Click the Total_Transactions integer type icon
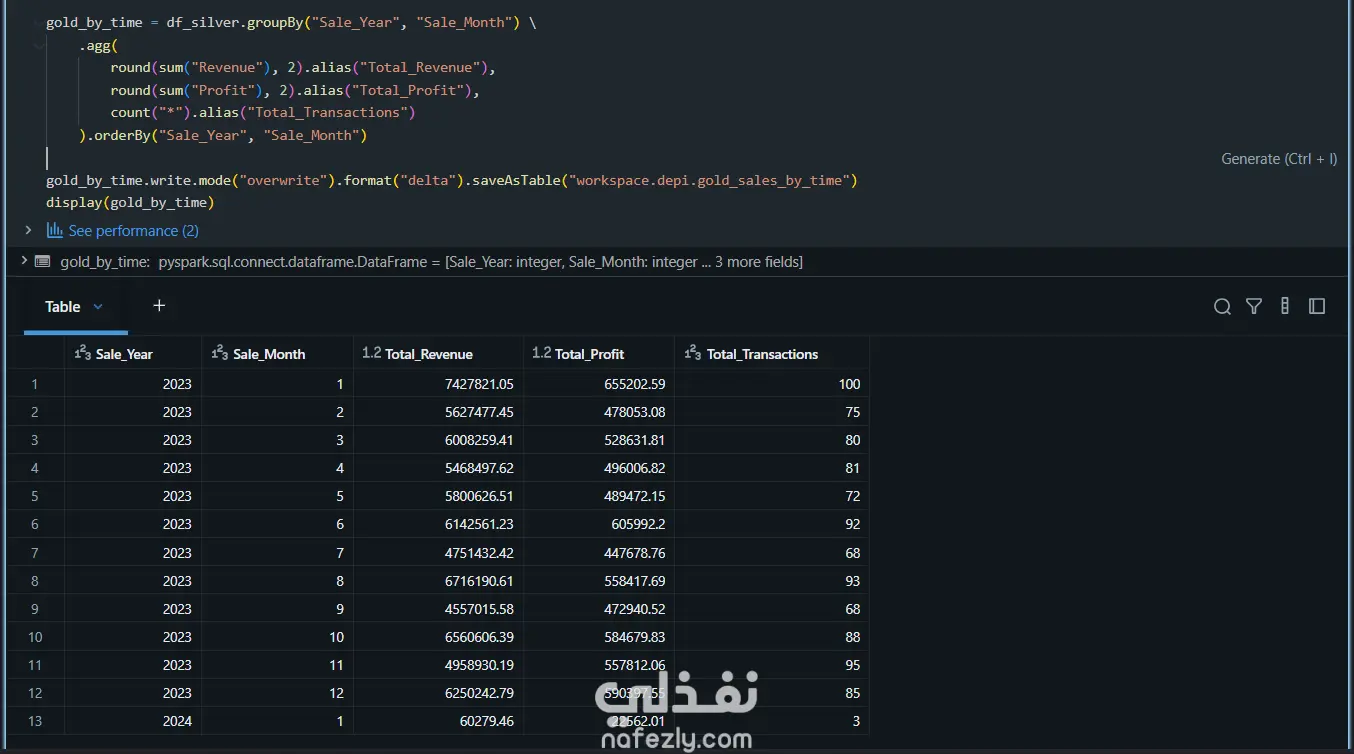Viewport: 1354px width, 754px height. (694, 353)
